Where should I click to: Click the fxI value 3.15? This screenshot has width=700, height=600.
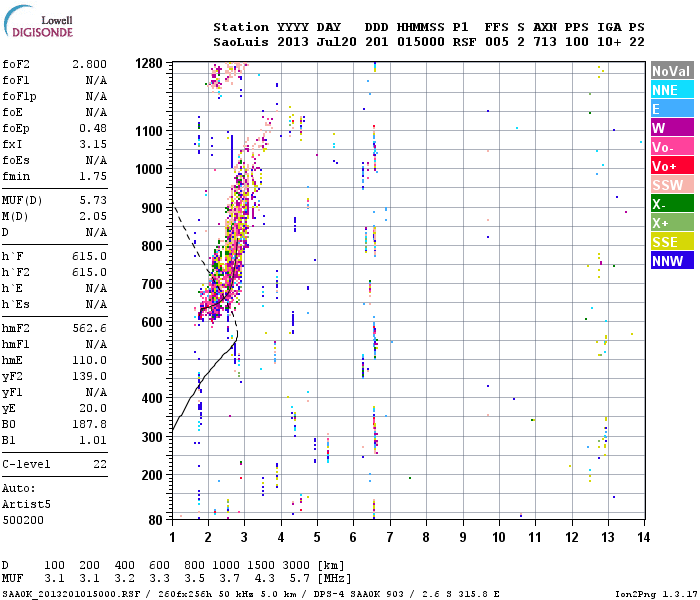click(x=93, y=145)
